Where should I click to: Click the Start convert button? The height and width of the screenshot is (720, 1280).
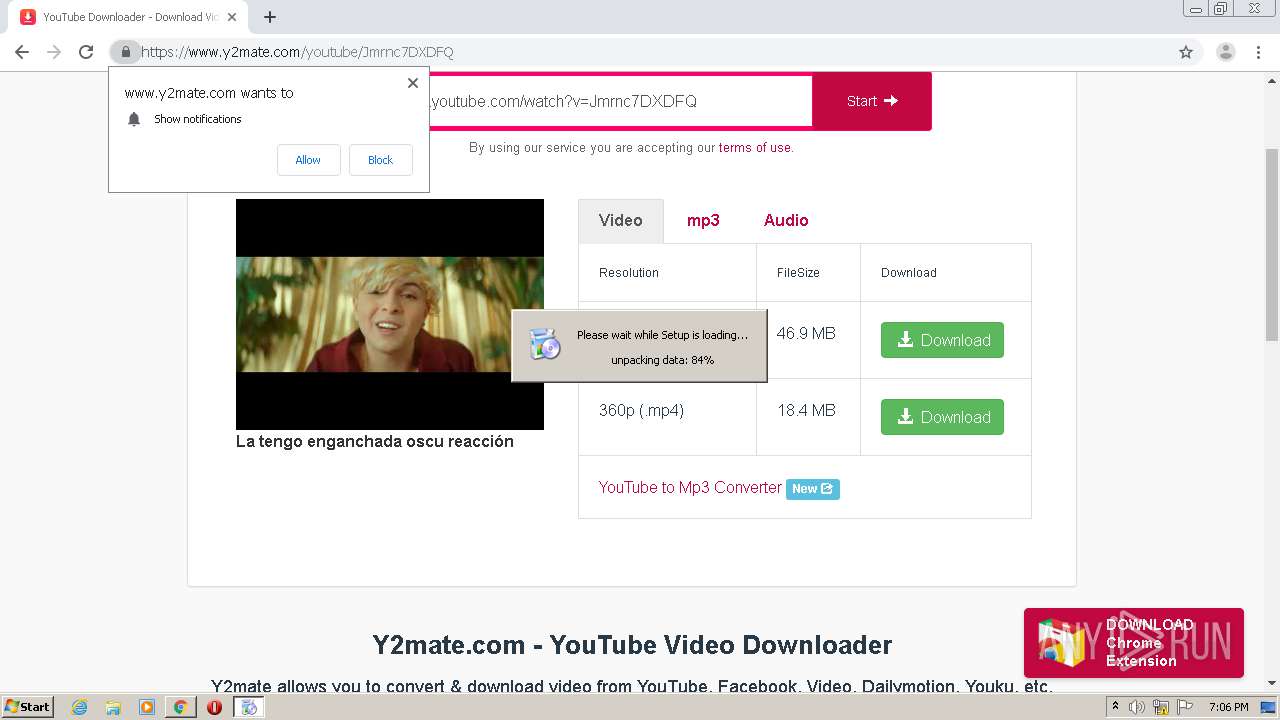[872, 101]
